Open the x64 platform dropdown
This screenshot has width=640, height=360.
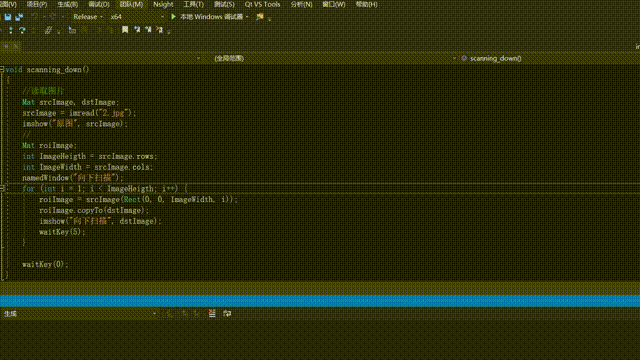pos(137,17)
